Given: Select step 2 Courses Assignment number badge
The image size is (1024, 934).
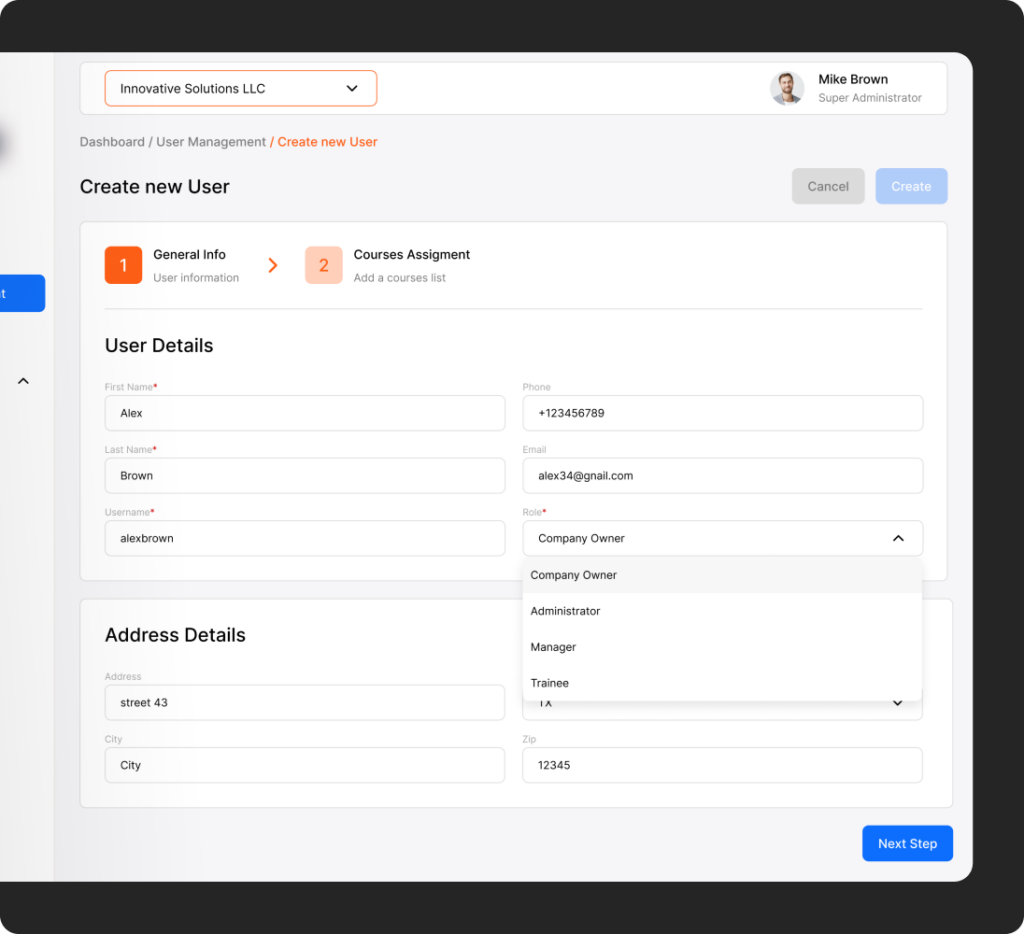Looking at the screenshot, I should 323,265.
